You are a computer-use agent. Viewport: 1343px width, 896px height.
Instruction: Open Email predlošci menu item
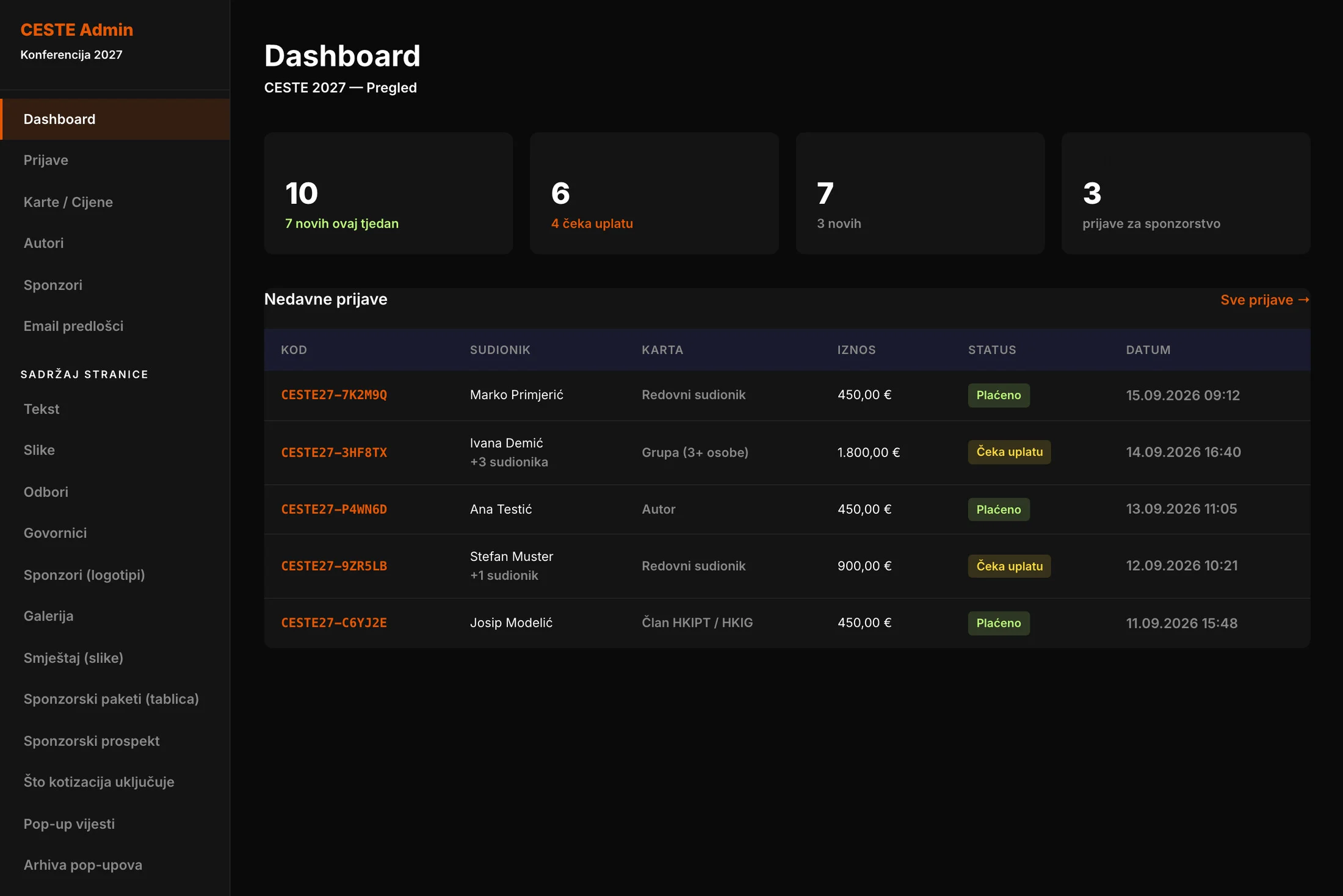click(x=115, y=326)
